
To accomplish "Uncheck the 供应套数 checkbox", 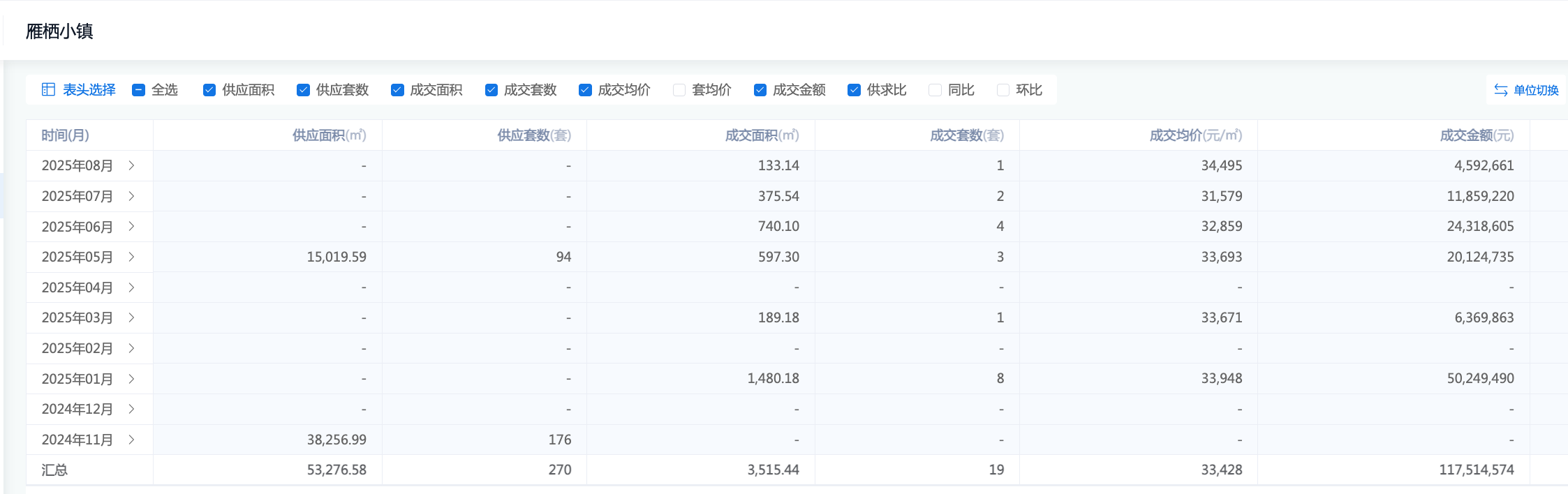I will tap(303, 90).
